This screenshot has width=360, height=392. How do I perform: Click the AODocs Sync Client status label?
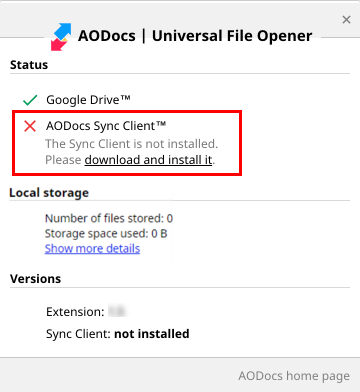(106, 126)
